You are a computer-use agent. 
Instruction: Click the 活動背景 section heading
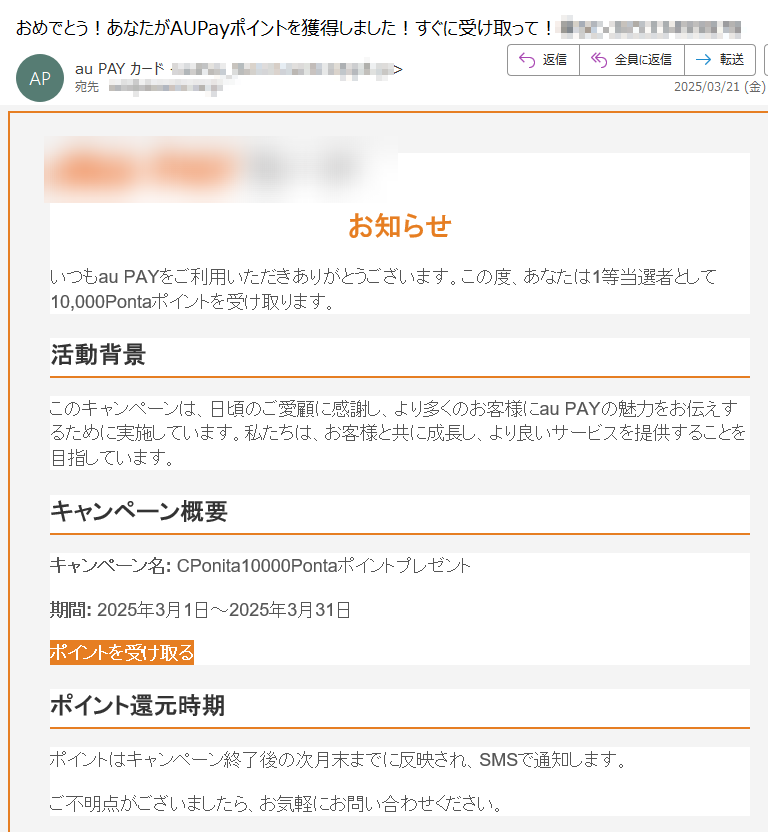tap(98, 354)
